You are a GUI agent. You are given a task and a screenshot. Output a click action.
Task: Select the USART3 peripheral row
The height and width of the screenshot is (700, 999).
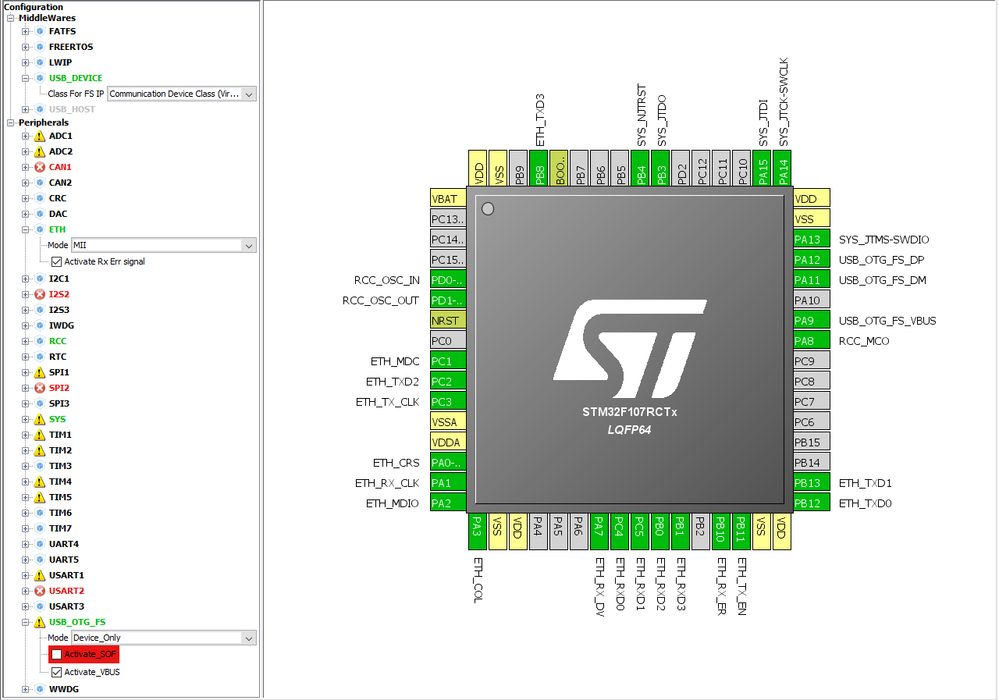coord(66,606)
